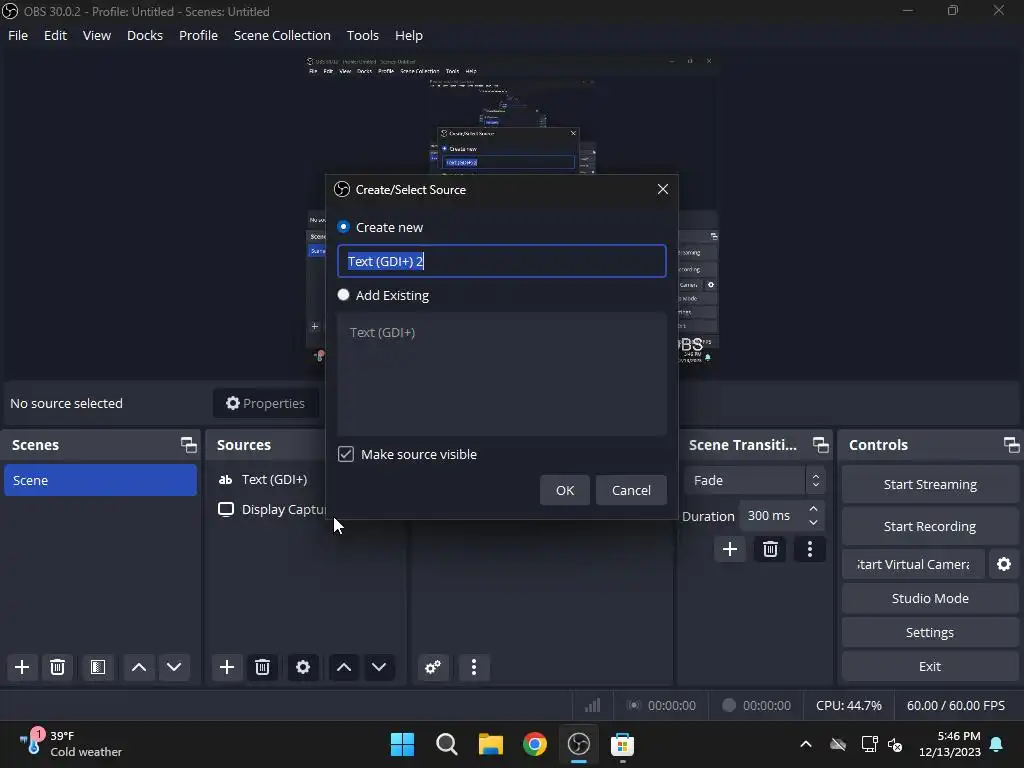Click the Text (GDI+) source row
This screenshot has width=1024, height=768.
(x=273, y=479)
